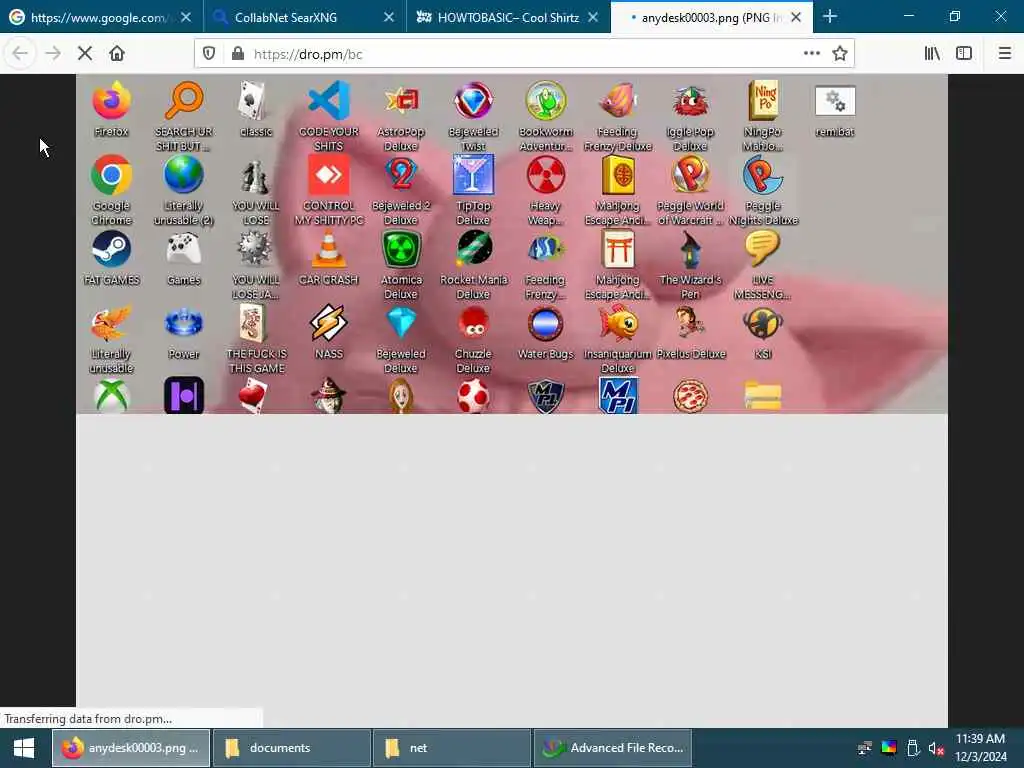This screenshot has width=1024, height=768.
Task: Toggle the Firefox sidebar view
Action: [964, 54]
